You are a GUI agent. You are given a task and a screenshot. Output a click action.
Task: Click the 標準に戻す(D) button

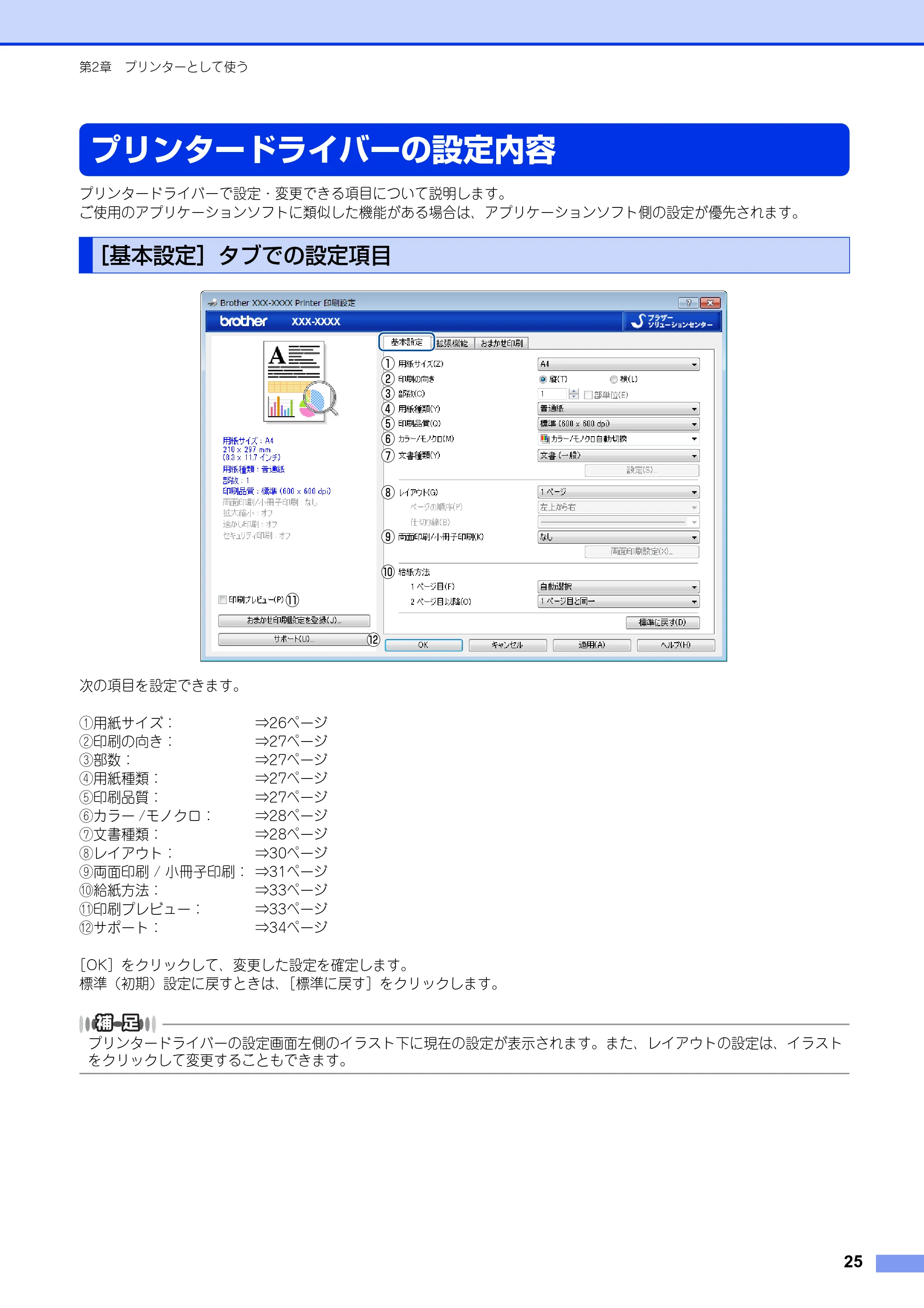(x=663, y=623)
